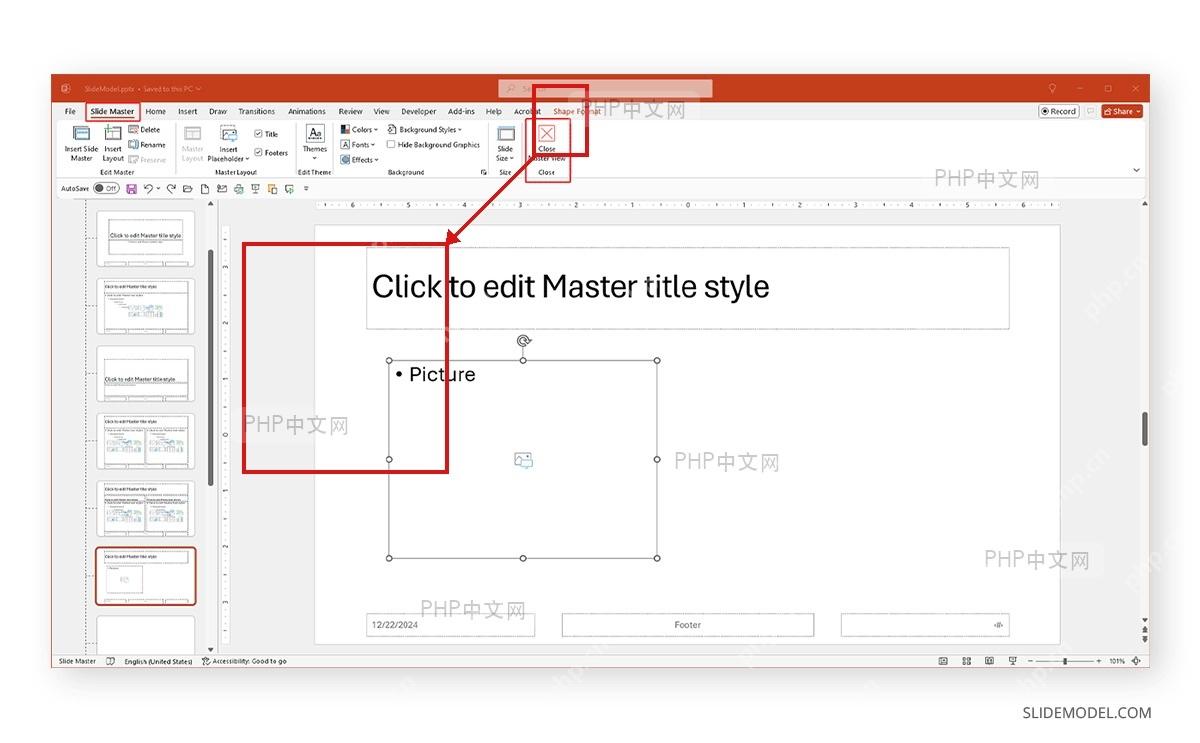The image size is (1200, 743).
Task: Switch to the Transitions tab
Action: point(257,112)
